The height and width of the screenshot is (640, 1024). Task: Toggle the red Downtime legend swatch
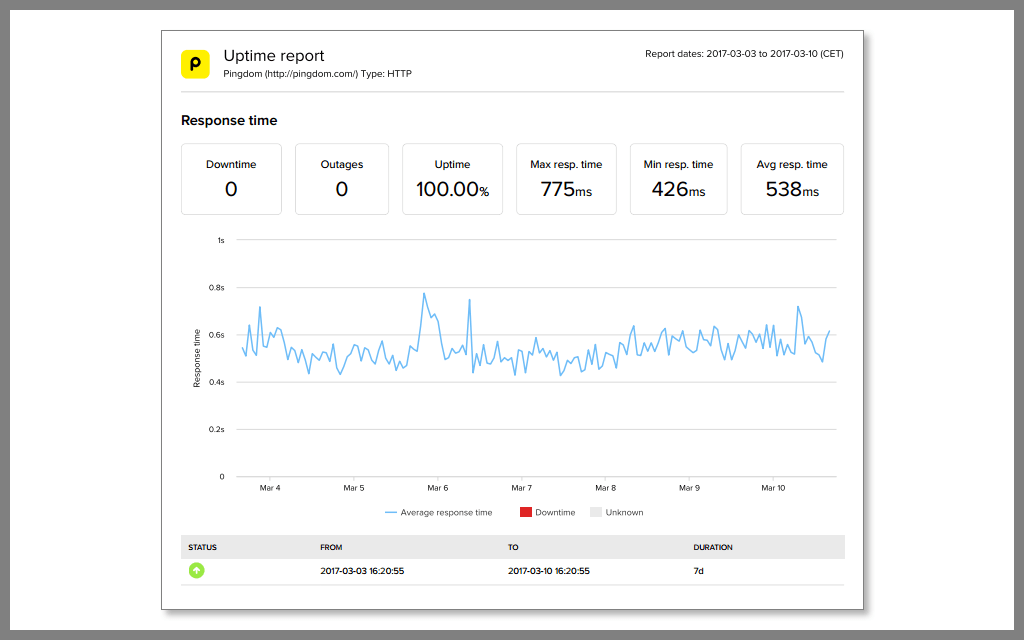tap(526, 512)
